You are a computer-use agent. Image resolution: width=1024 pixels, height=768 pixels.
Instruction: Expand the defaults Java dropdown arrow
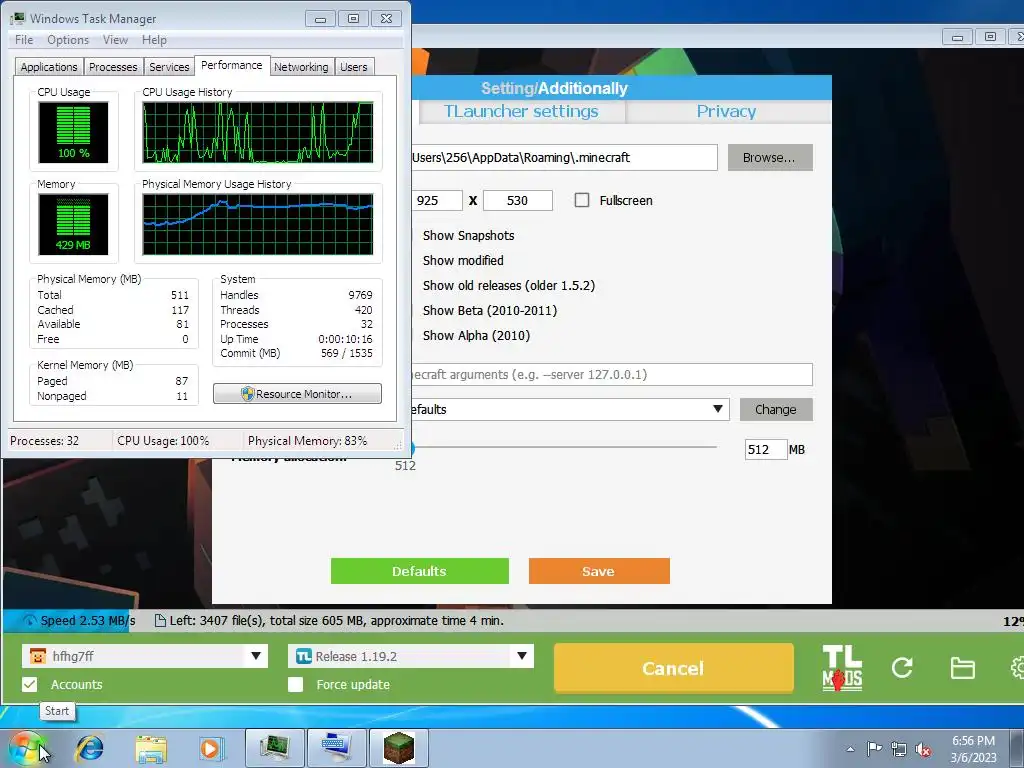[x=718, y=409]
